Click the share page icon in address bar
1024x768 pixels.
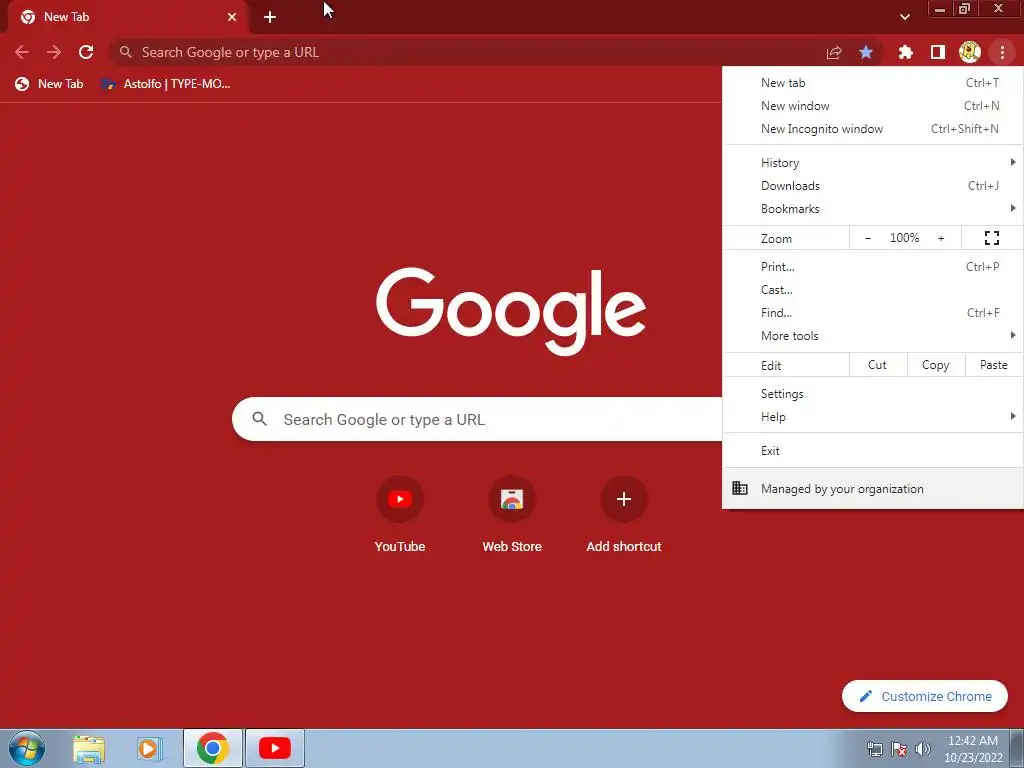point(834,52)
